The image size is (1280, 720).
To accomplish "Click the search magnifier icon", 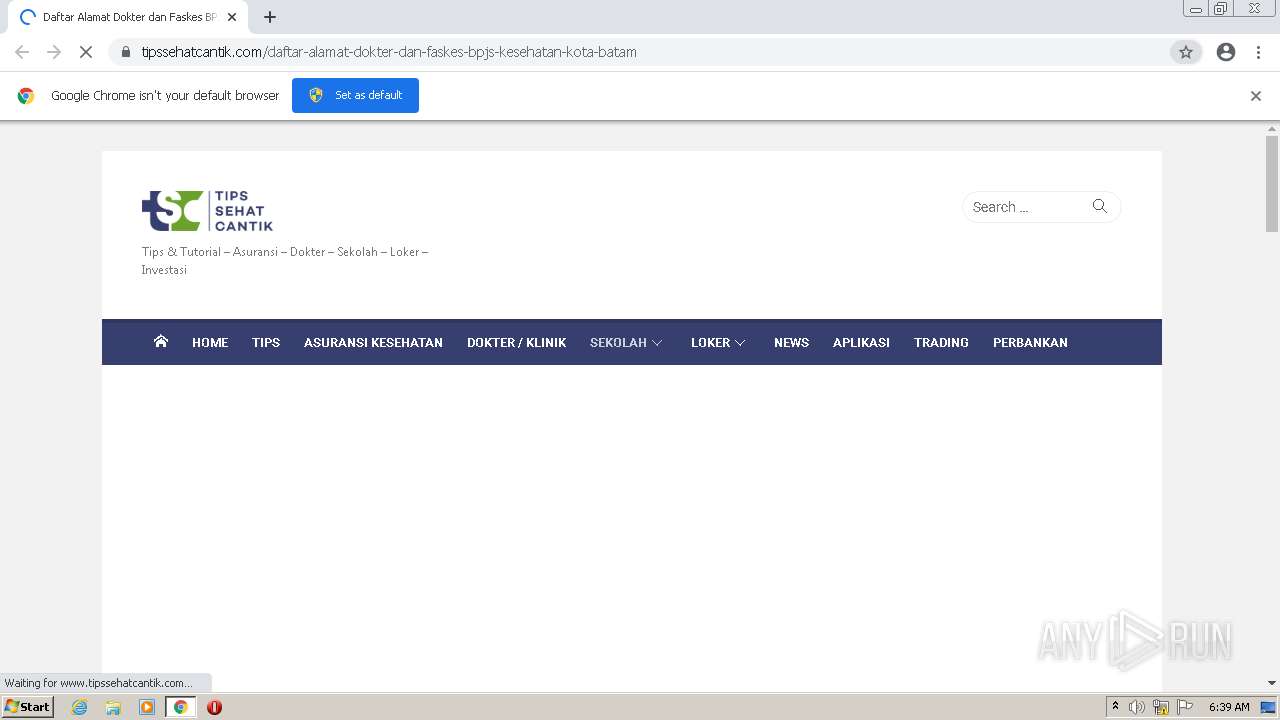I will pos(1100,206).
